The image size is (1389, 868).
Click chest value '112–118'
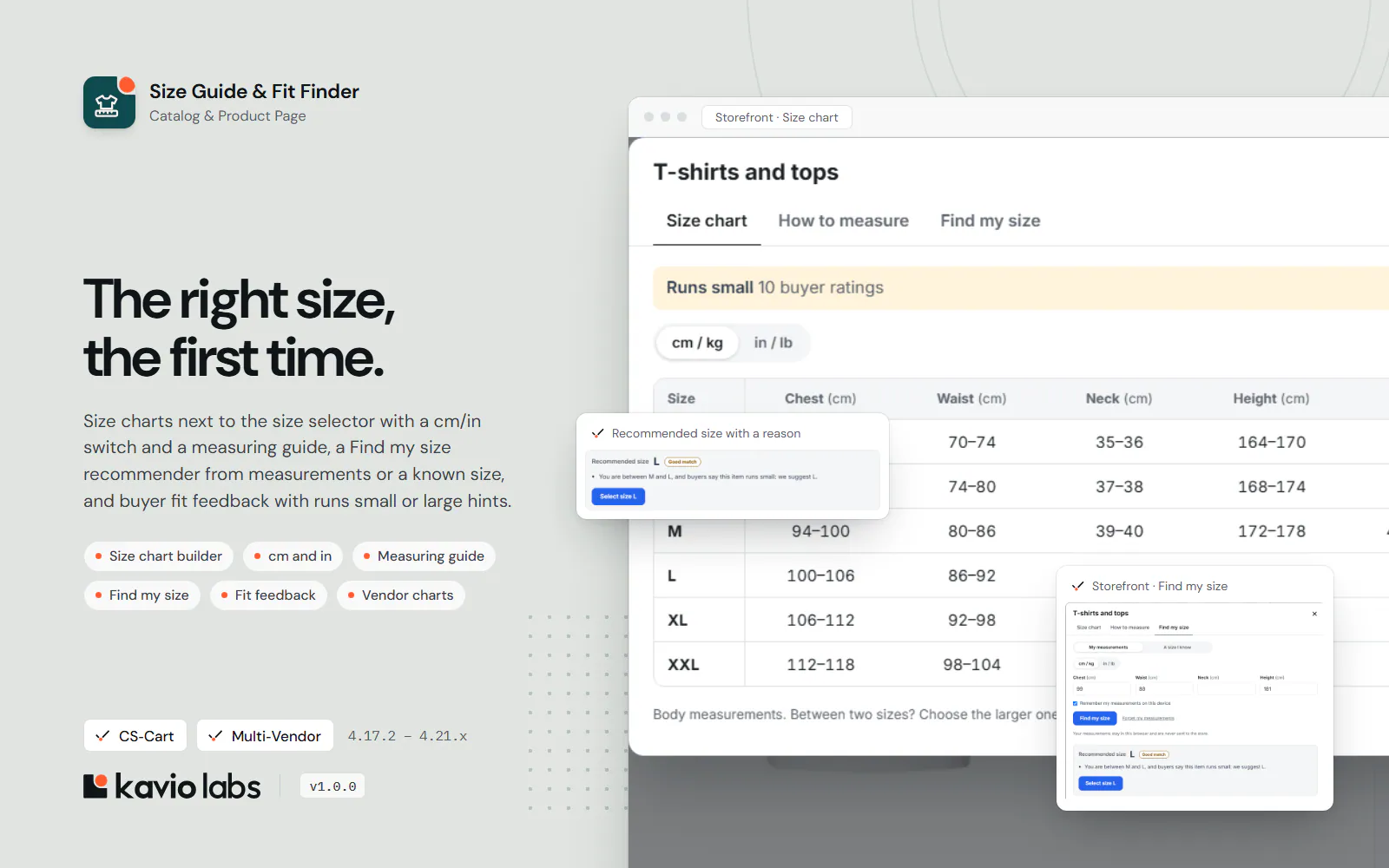(x=820, y=665)
